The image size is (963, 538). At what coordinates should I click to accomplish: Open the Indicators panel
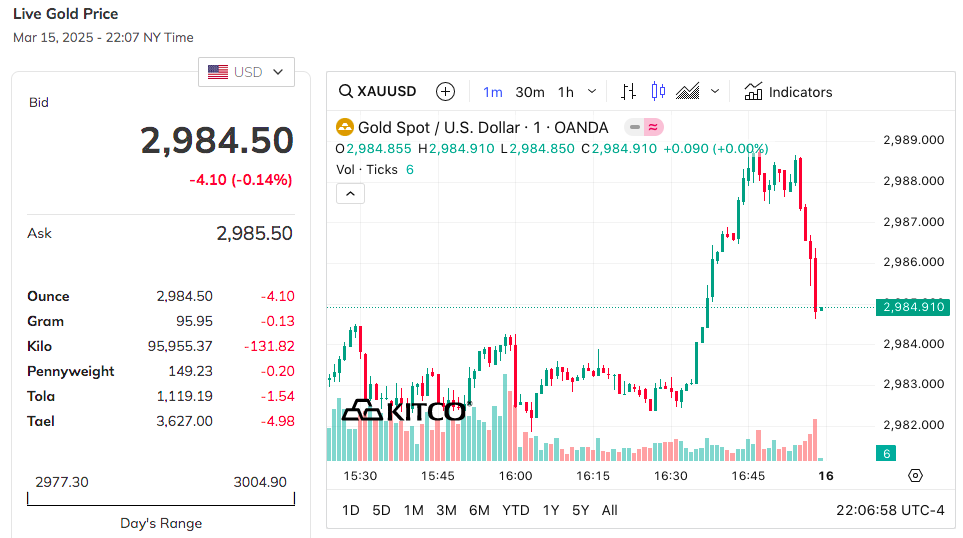pyautogui.click(x=788, y=92)
